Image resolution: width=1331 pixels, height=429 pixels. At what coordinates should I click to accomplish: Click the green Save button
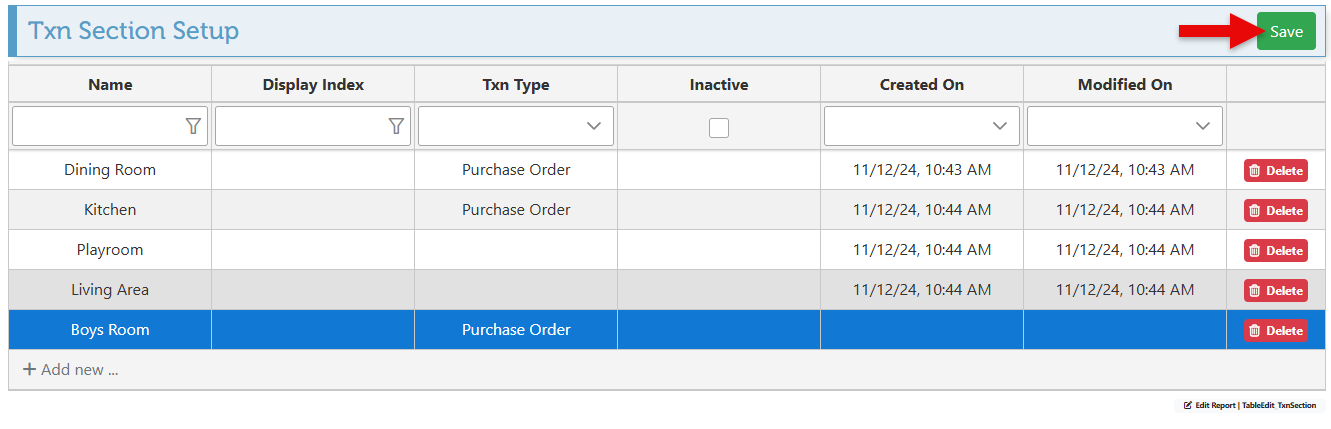click(x=1286, y=32)
